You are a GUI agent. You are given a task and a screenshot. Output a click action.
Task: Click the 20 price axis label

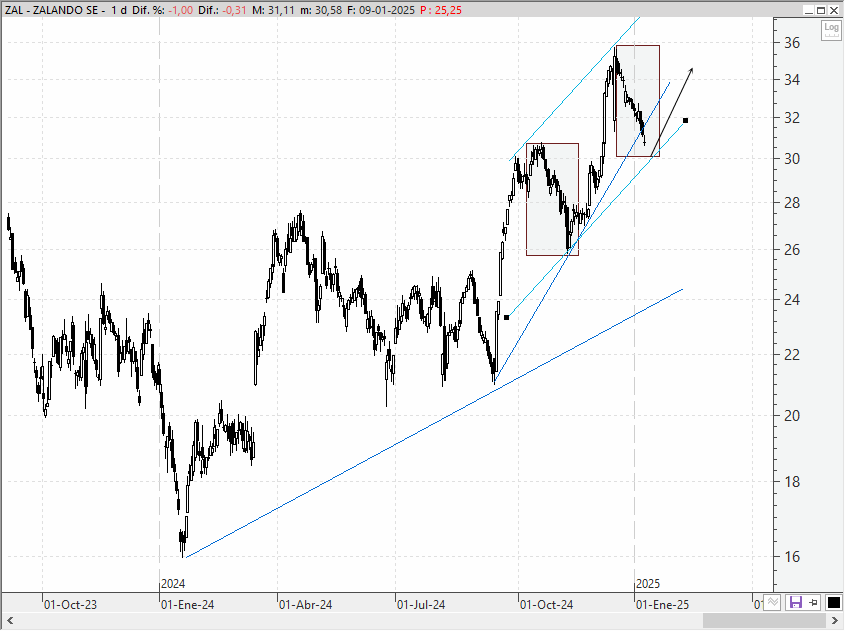point(792,415)
